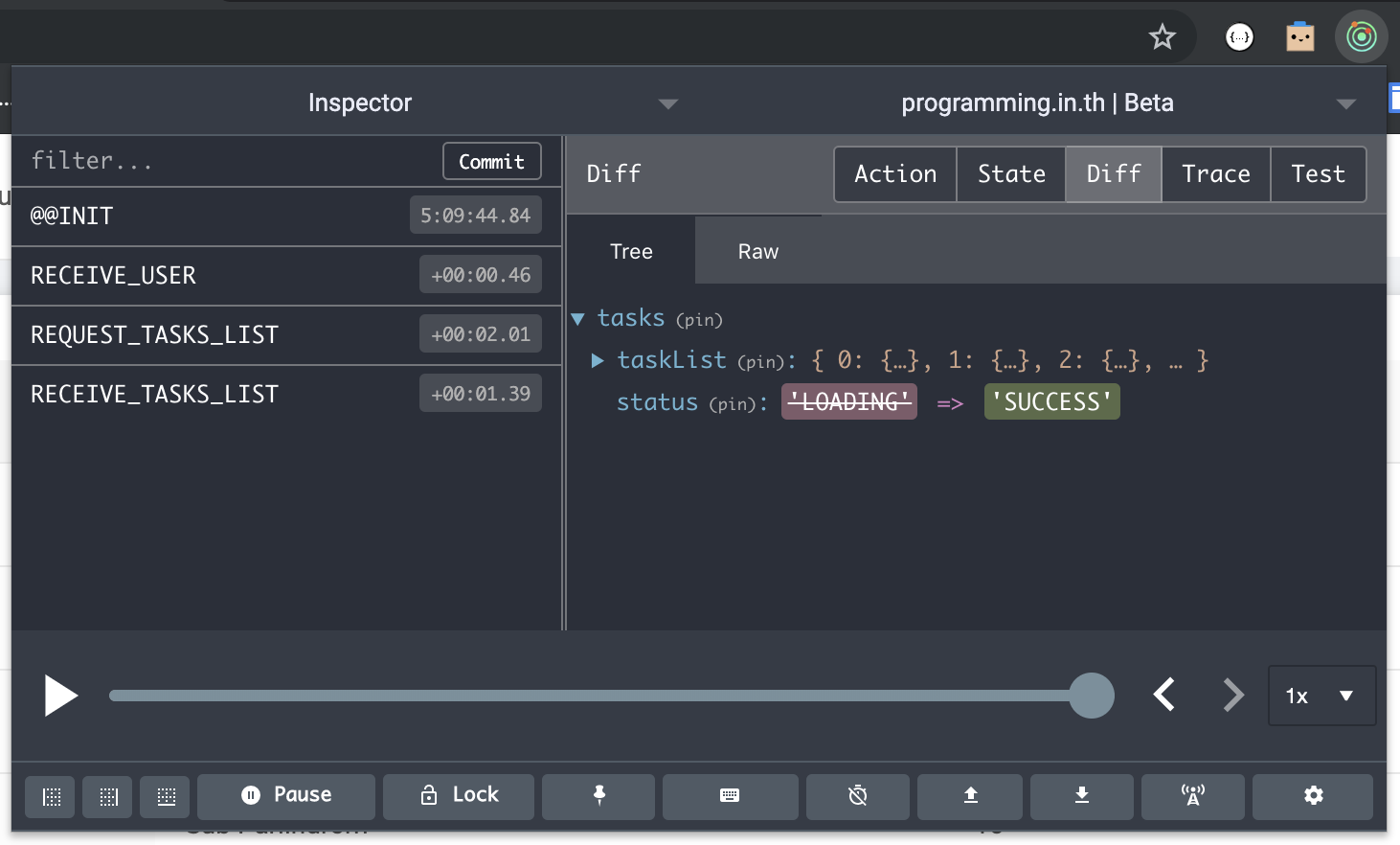Open the Trace tab
This screenshot has width=1400, height=845.
tap(1216, 174)
